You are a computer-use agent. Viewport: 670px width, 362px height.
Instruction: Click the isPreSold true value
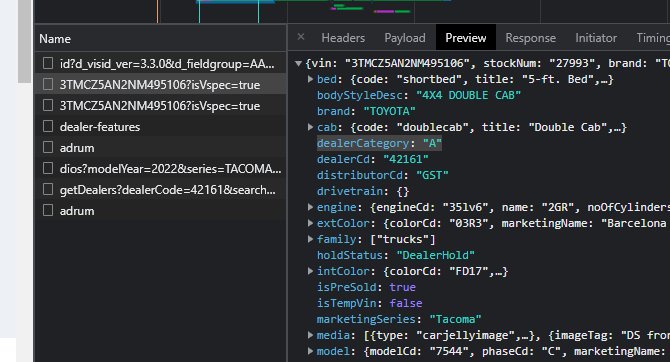pyautogui.click(x=402, y=287)
